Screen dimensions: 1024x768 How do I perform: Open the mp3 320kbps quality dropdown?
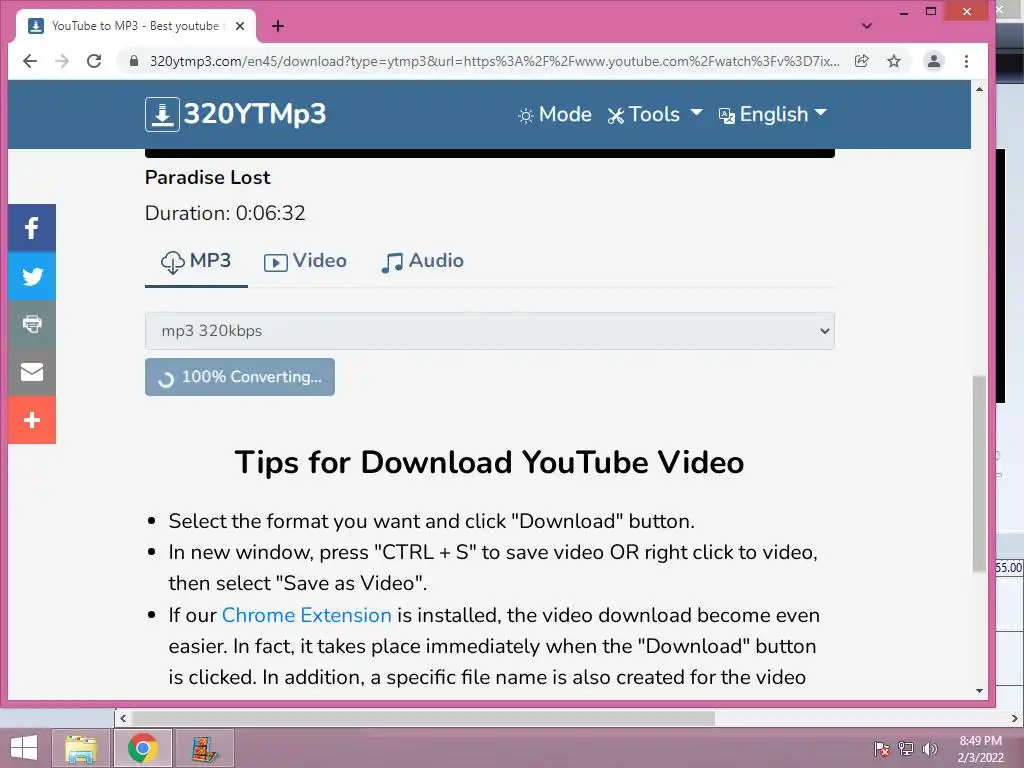489,331
